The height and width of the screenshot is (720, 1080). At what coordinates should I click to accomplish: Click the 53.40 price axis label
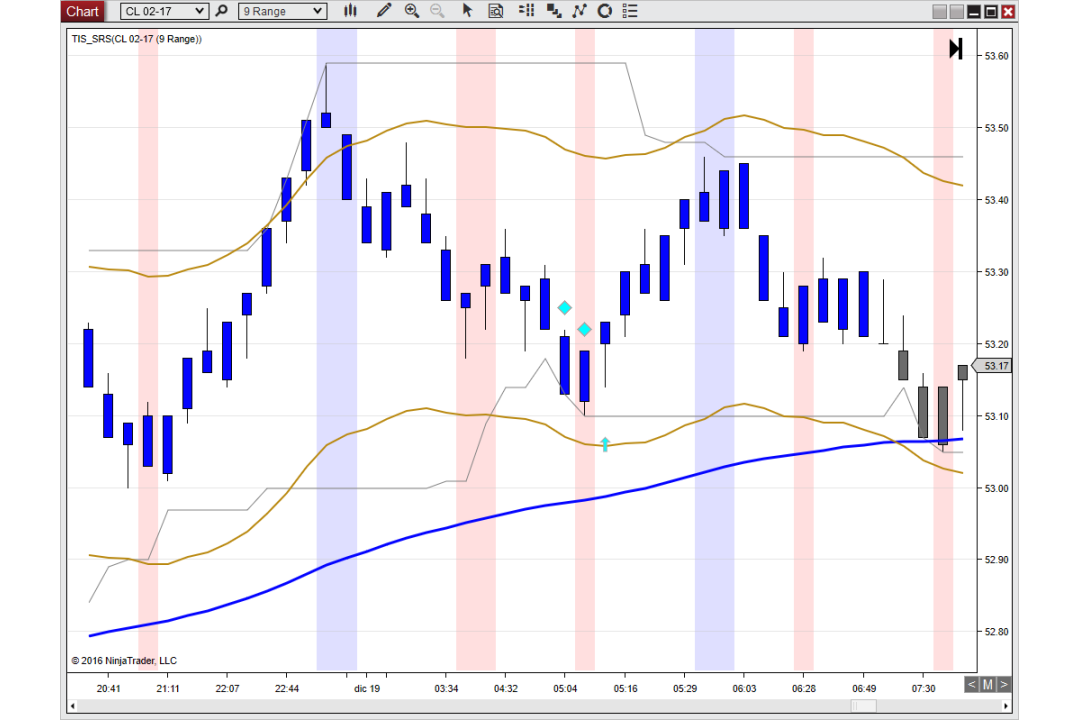click(x=996, y=200)
